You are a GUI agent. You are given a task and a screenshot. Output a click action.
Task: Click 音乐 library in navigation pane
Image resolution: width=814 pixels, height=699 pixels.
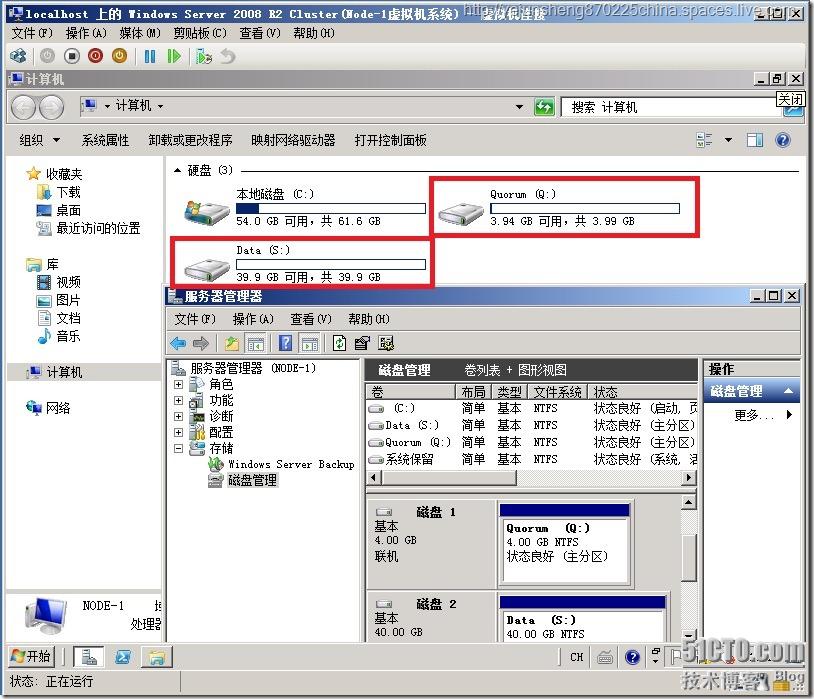coord(68,337)
